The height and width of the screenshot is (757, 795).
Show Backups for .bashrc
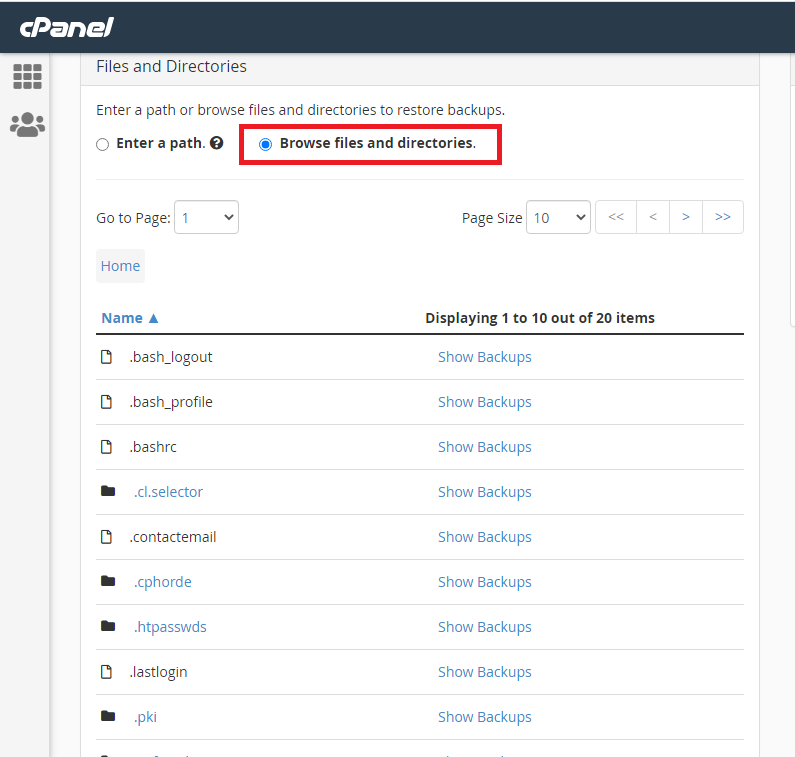485,447
